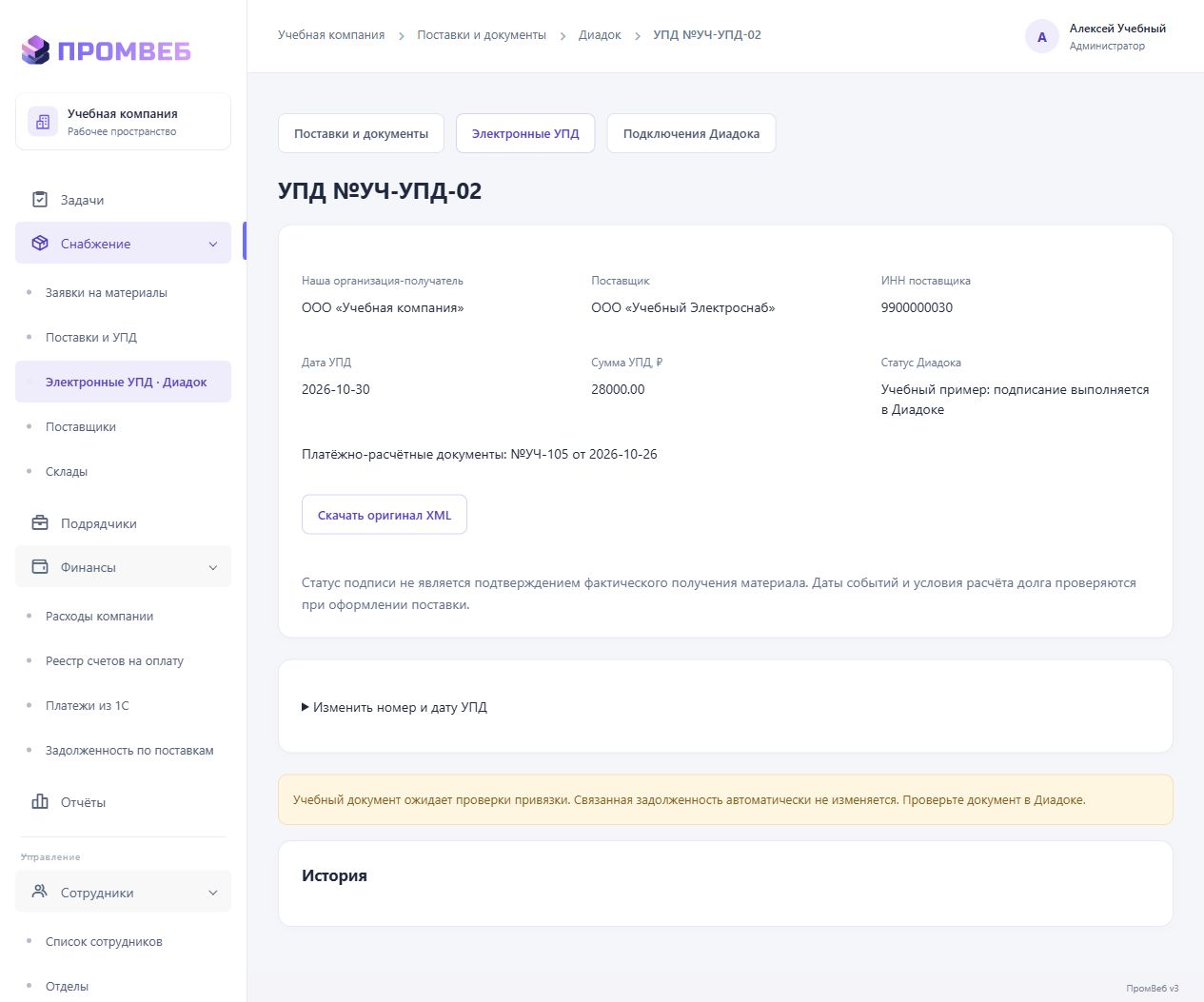Click the УПД sum 28000.00
1204x1002 pixels.
[x=618, y=390]
